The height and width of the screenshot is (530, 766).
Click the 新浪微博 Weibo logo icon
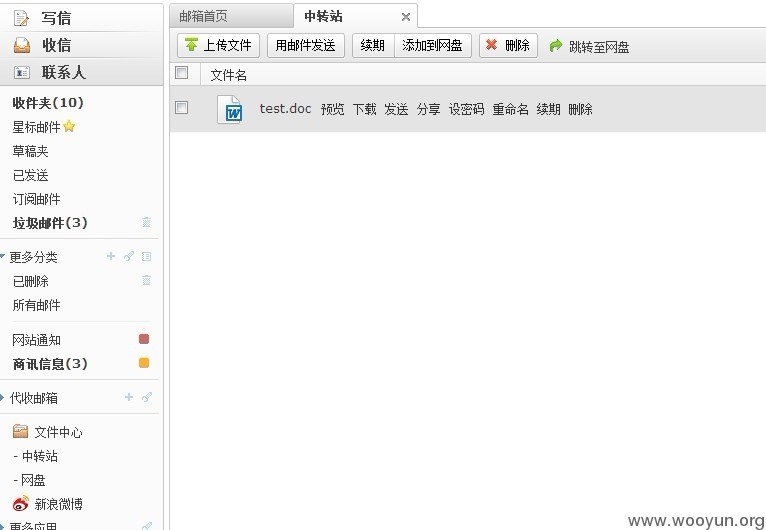click(x=21, y=503)
